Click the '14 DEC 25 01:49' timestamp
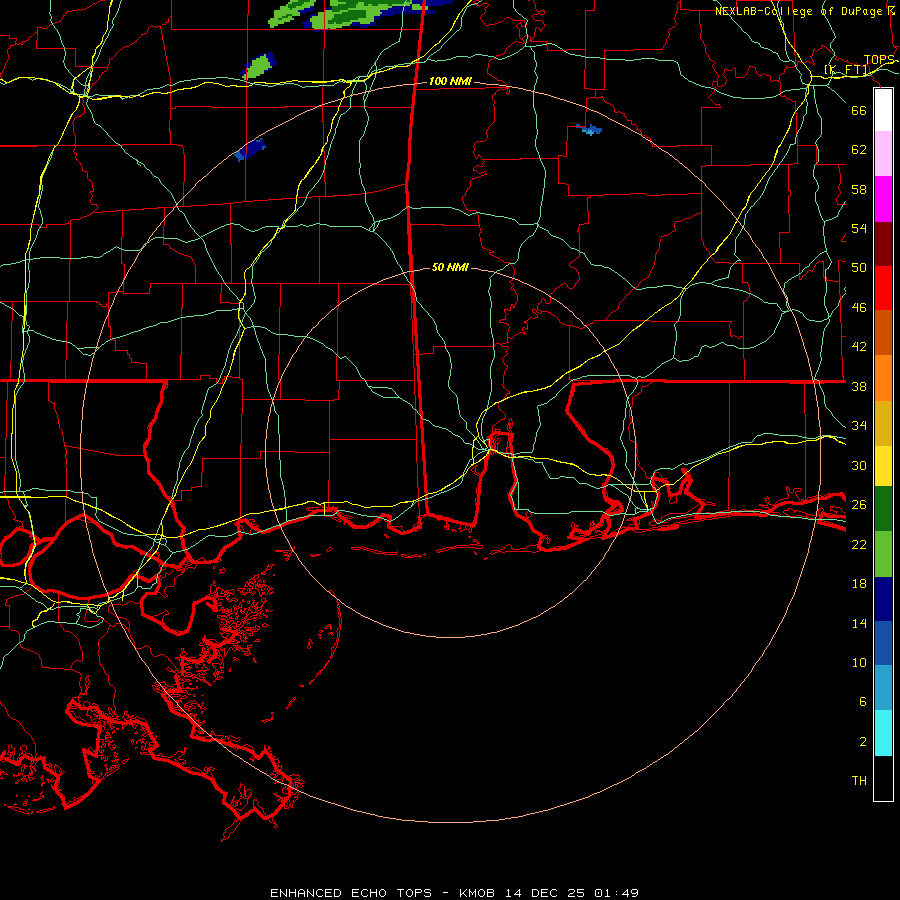This screenshot has height=900, width=900. [572, 893]
